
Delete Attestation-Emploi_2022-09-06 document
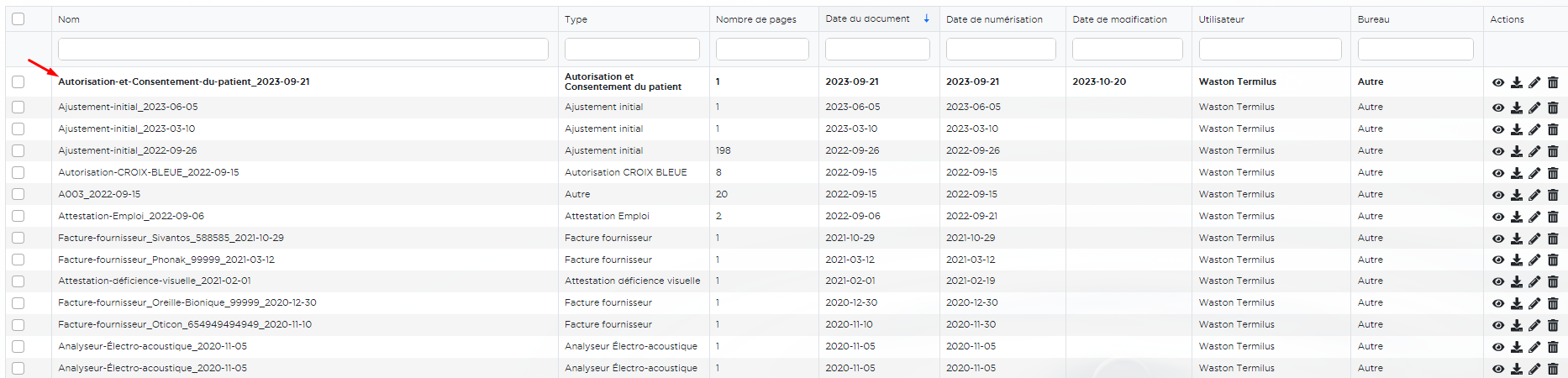(1553, 217)
